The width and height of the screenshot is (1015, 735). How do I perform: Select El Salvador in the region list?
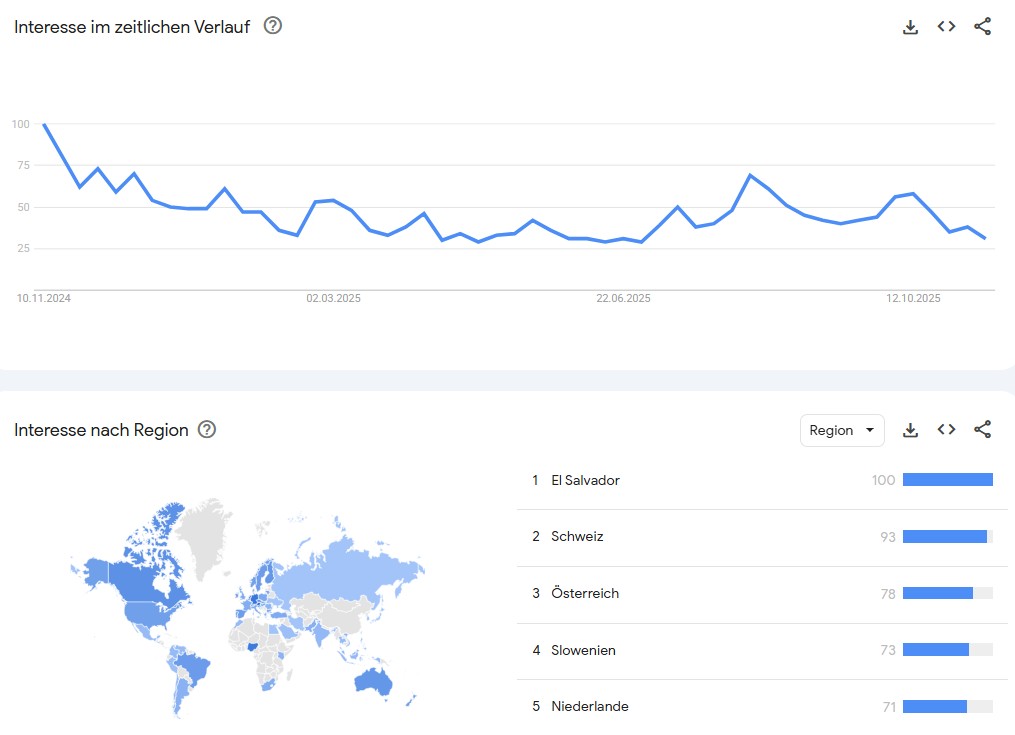click(x=585, y=480)
